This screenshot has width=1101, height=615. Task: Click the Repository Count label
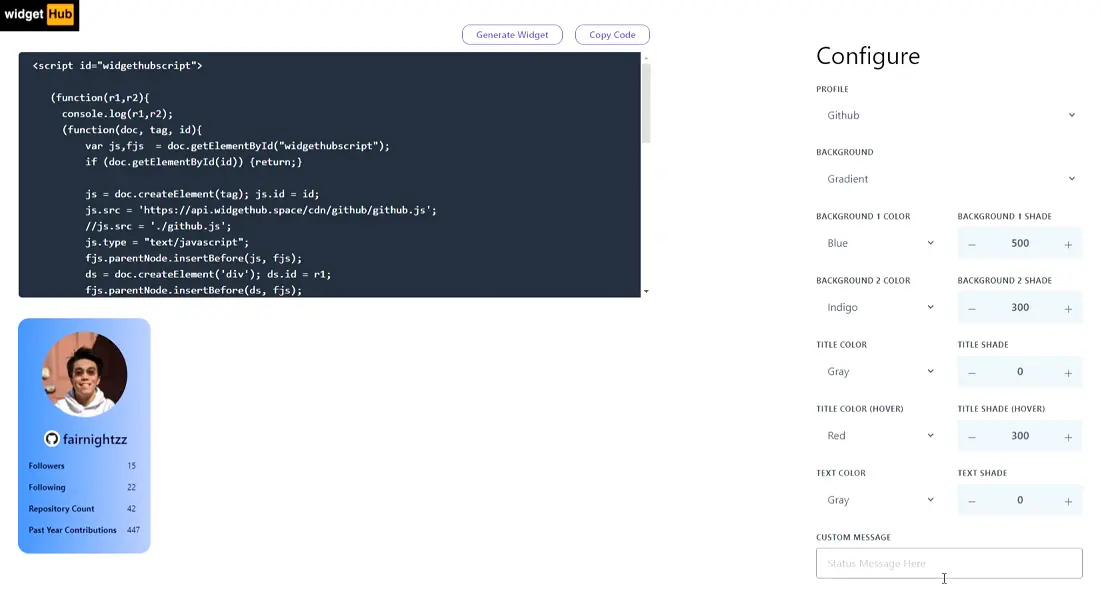pyautogui.click(x=61, y=508)
